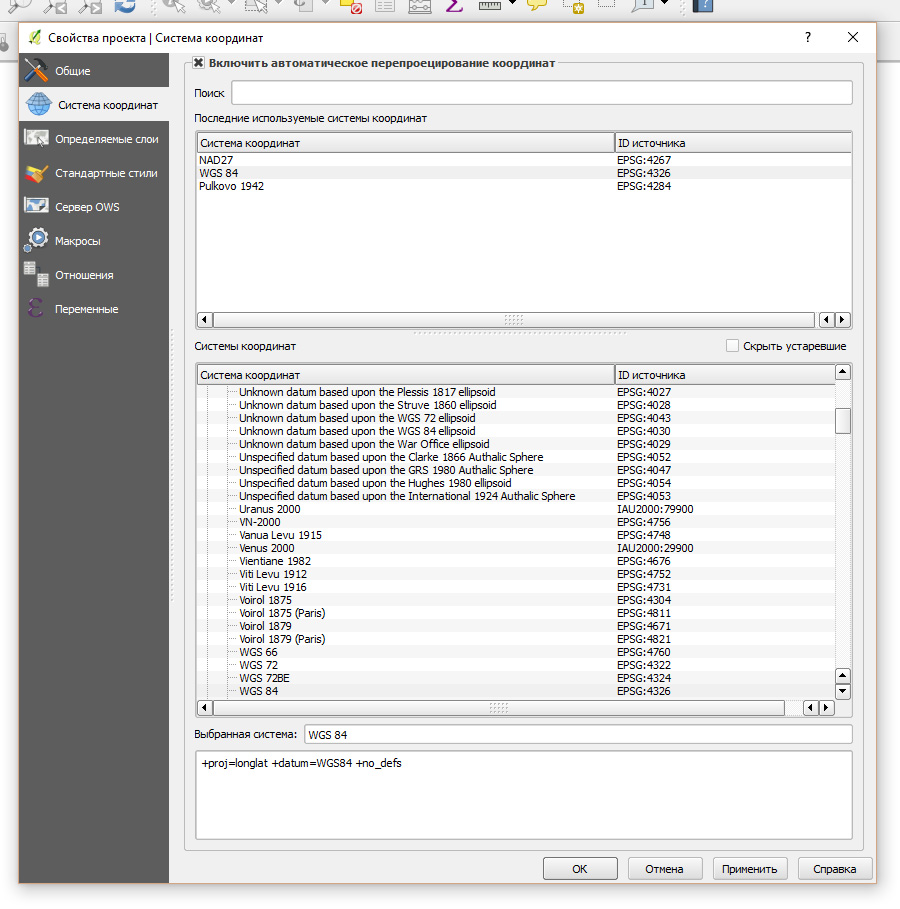Select Unspecified datum GRS 1980 Authalic Sphere
This screenshot has width=900, height=909.
516,470
